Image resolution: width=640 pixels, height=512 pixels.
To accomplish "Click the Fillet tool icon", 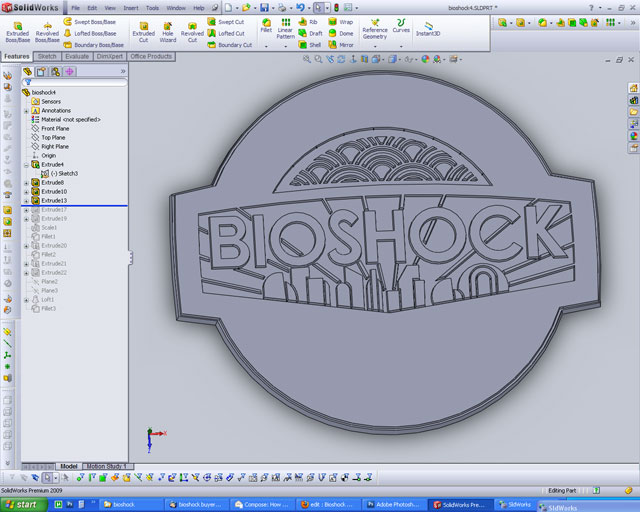I will [266, 25].
